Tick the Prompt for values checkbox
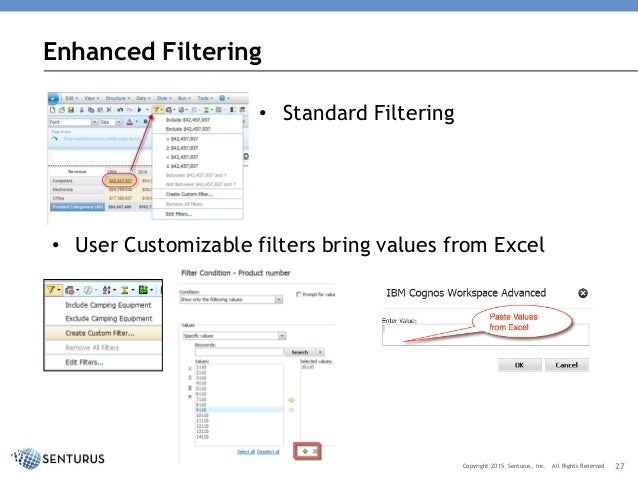Viewport: 638px width, 479px height. coord(299,294)
